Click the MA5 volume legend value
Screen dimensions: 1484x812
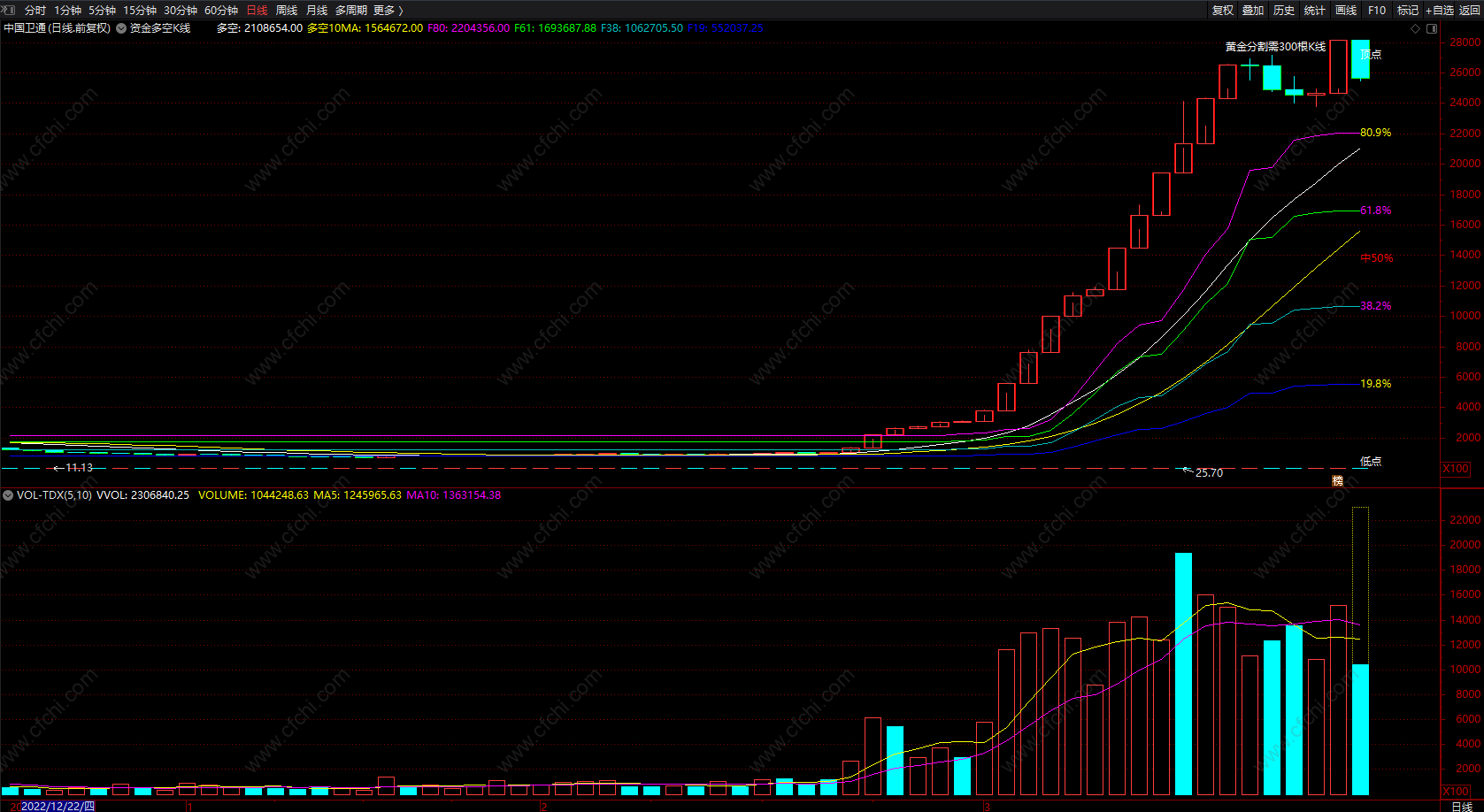point(358,495)
